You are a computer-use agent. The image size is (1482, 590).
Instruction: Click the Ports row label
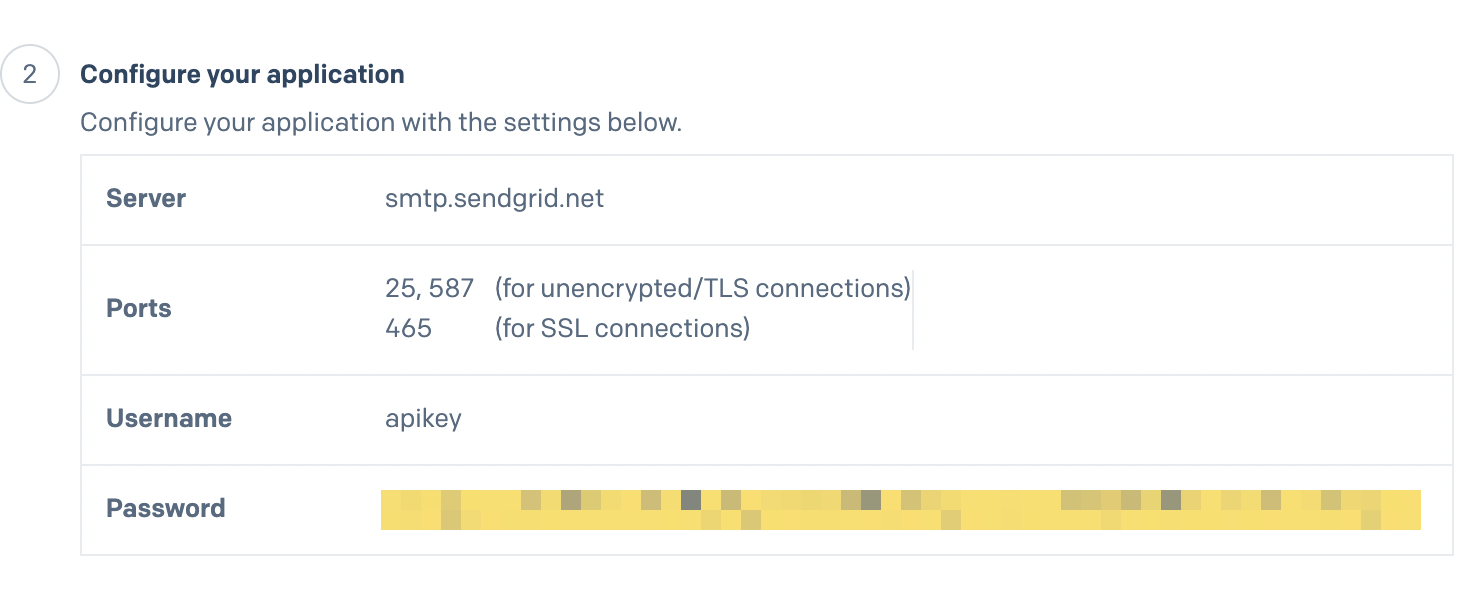(x=139, y=308)
